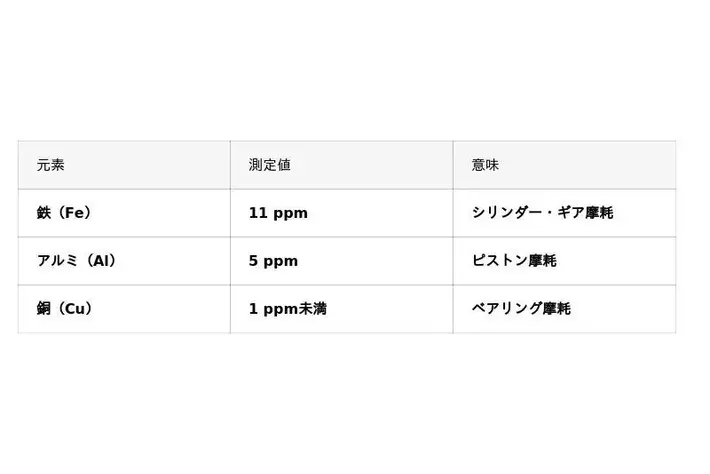Click the シリンダー・ギア摩耗 cell
This screenshot has width=710, height=474.
click(x=542, y=213)
